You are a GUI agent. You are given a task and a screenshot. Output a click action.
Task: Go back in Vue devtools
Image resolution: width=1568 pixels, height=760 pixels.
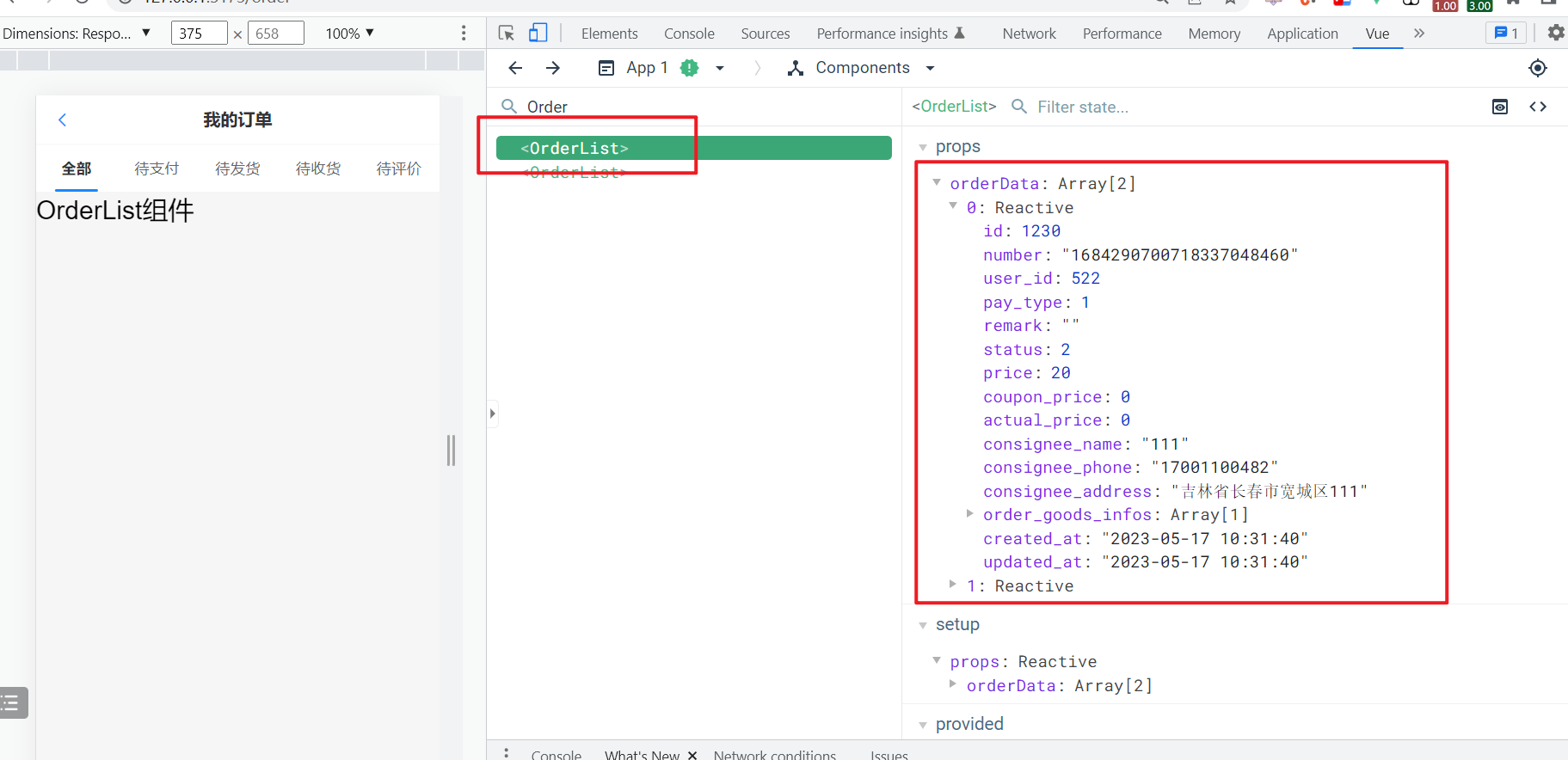515,68
